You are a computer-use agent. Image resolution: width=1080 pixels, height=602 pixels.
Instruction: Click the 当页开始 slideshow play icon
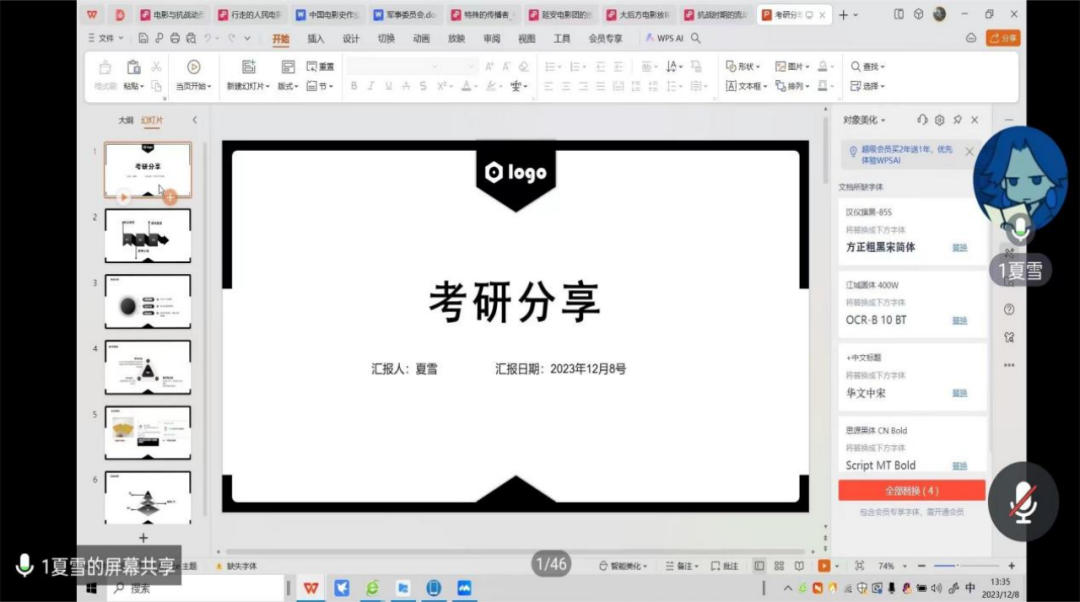pos(193,67)
